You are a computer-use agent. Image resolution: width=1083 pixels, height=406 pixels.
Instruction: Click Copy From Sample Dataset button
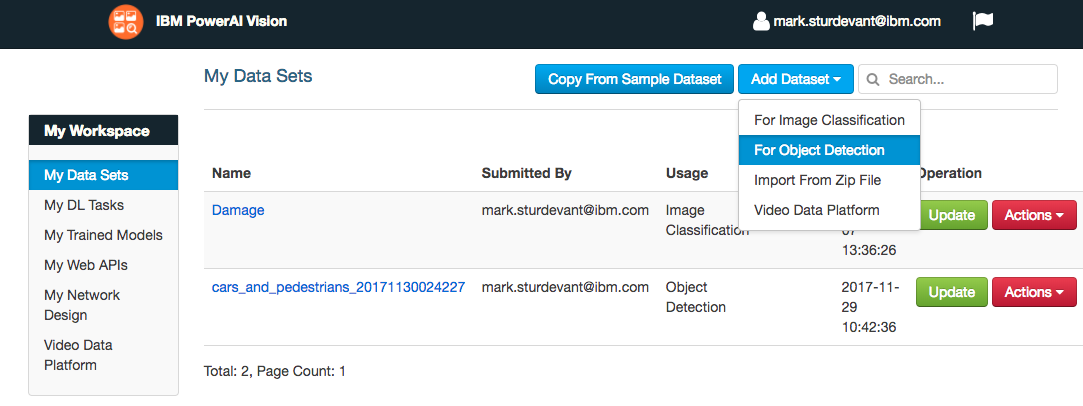click(x=635, y=79)
